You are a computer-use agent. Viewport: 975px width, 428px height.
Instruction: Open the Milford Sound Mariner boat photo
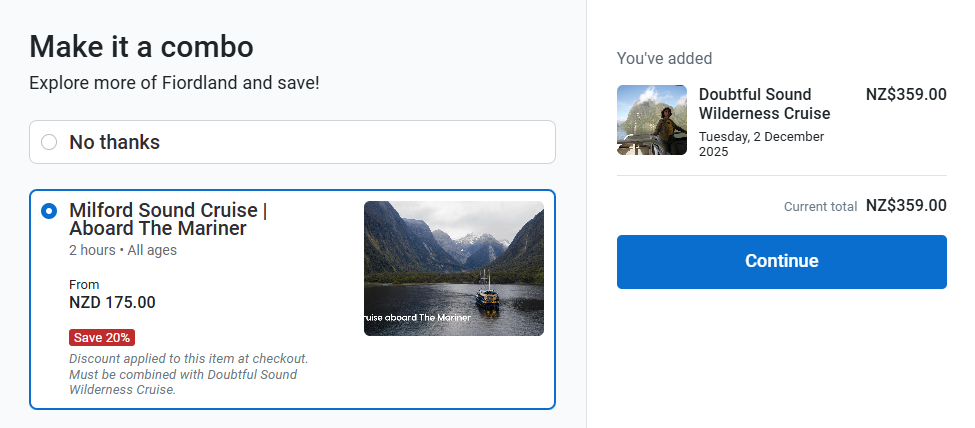click(x=453, y=268)
